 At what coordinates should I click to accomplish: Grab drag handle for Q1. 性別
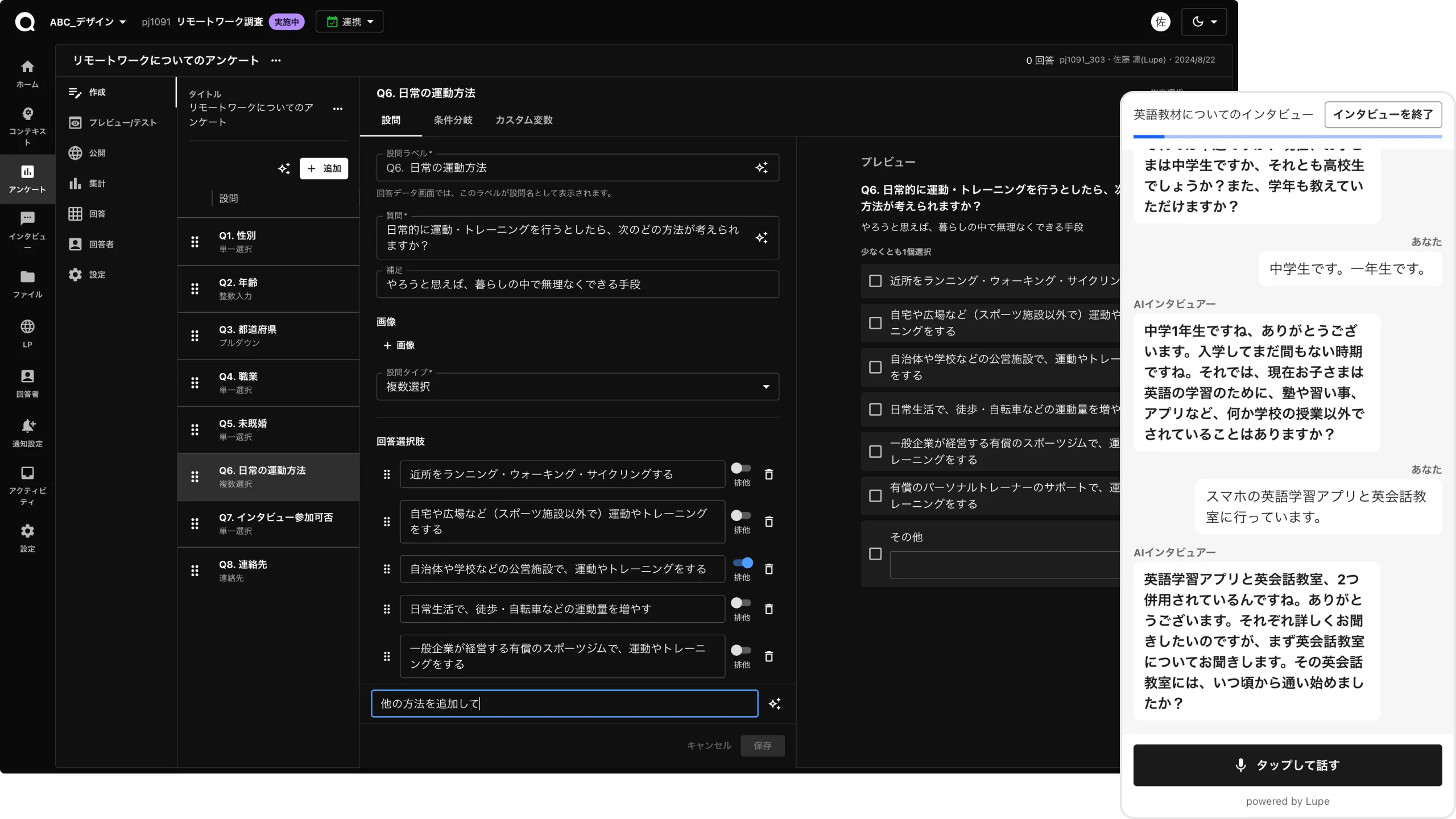(195, 242)
